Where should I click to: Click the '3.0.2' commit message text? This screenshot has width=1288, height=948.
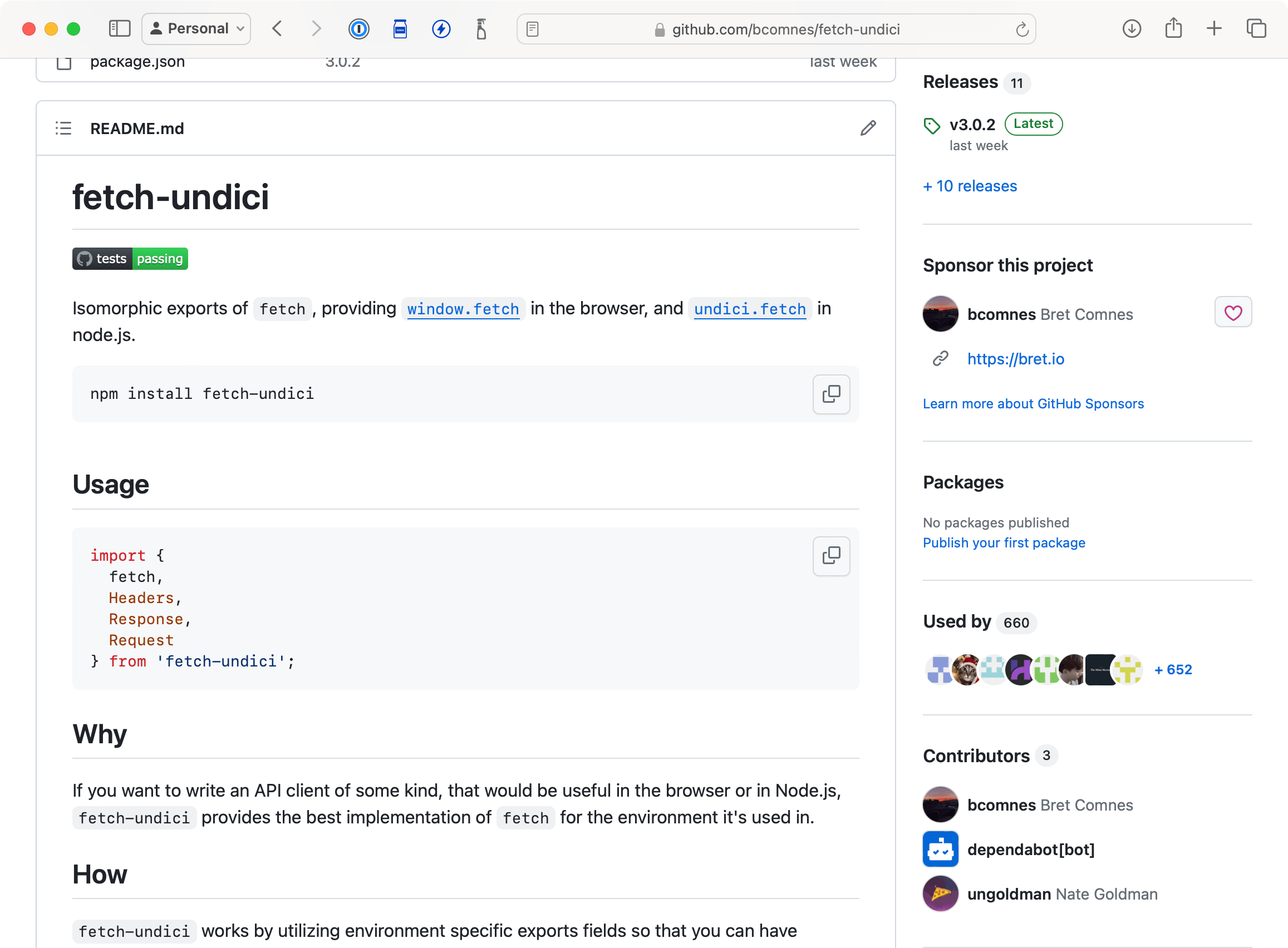pos(343,62)
